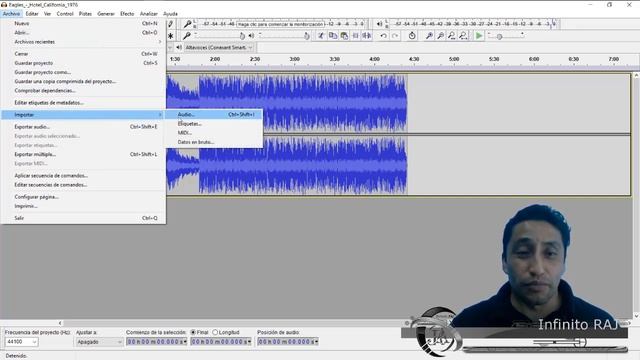Viewport: 640px width, 360px height.
Task: Click 'Nuevo' in Archivo menu
Action: 83,24
